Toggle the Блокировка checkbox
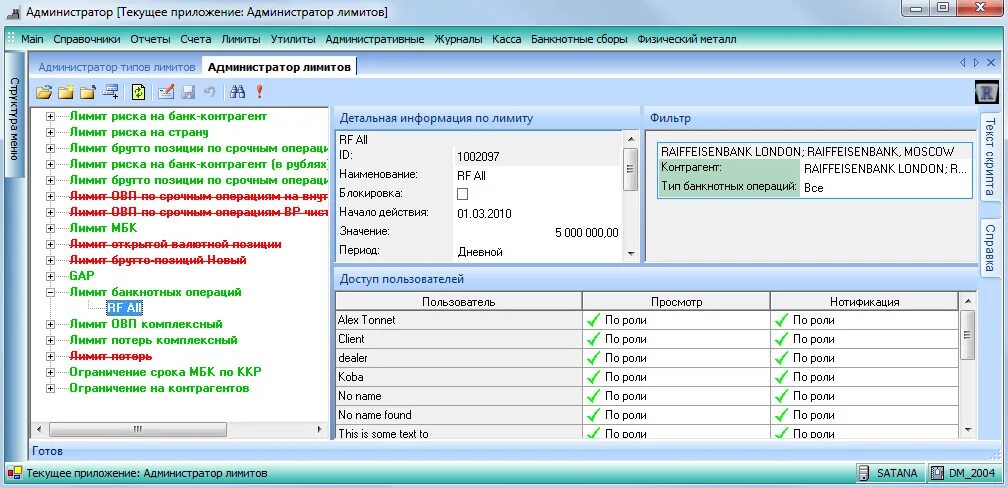The height and width of the screenshot is (488, 1008). coord(462,194)
